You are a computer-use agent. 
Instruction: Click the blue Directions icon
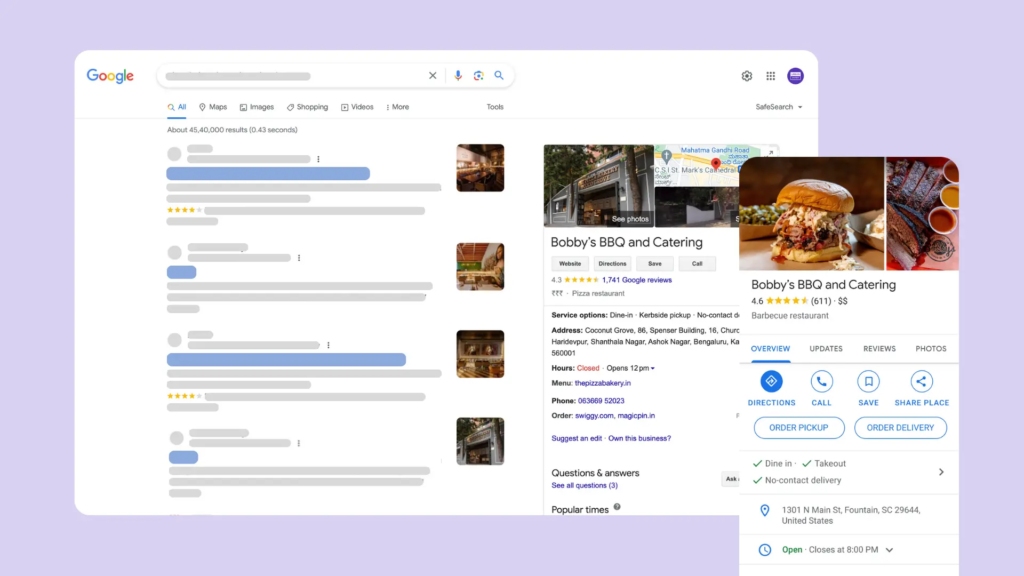click(771, 381)
